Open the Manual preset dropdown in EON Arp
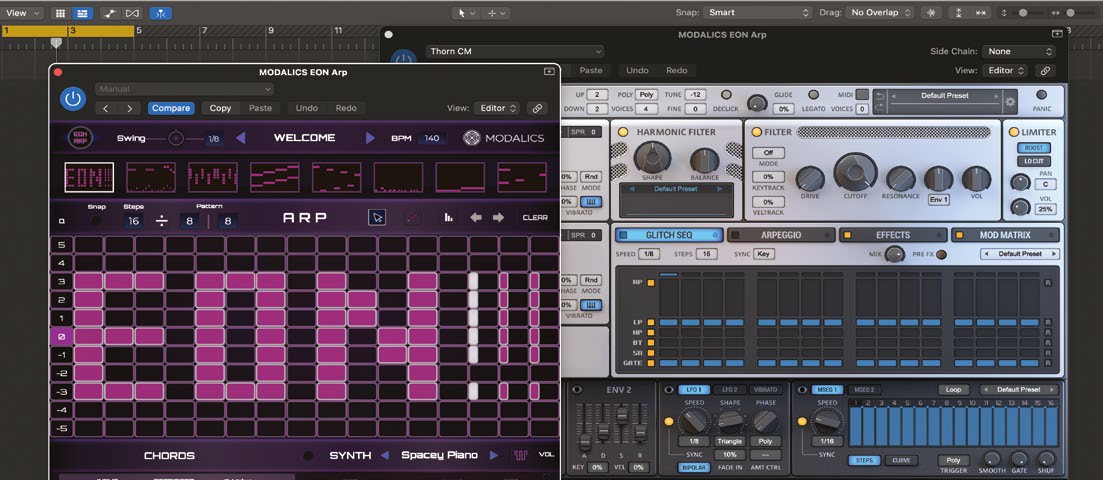This screenshot has height=480, width=1103. [x=184, y=89]
